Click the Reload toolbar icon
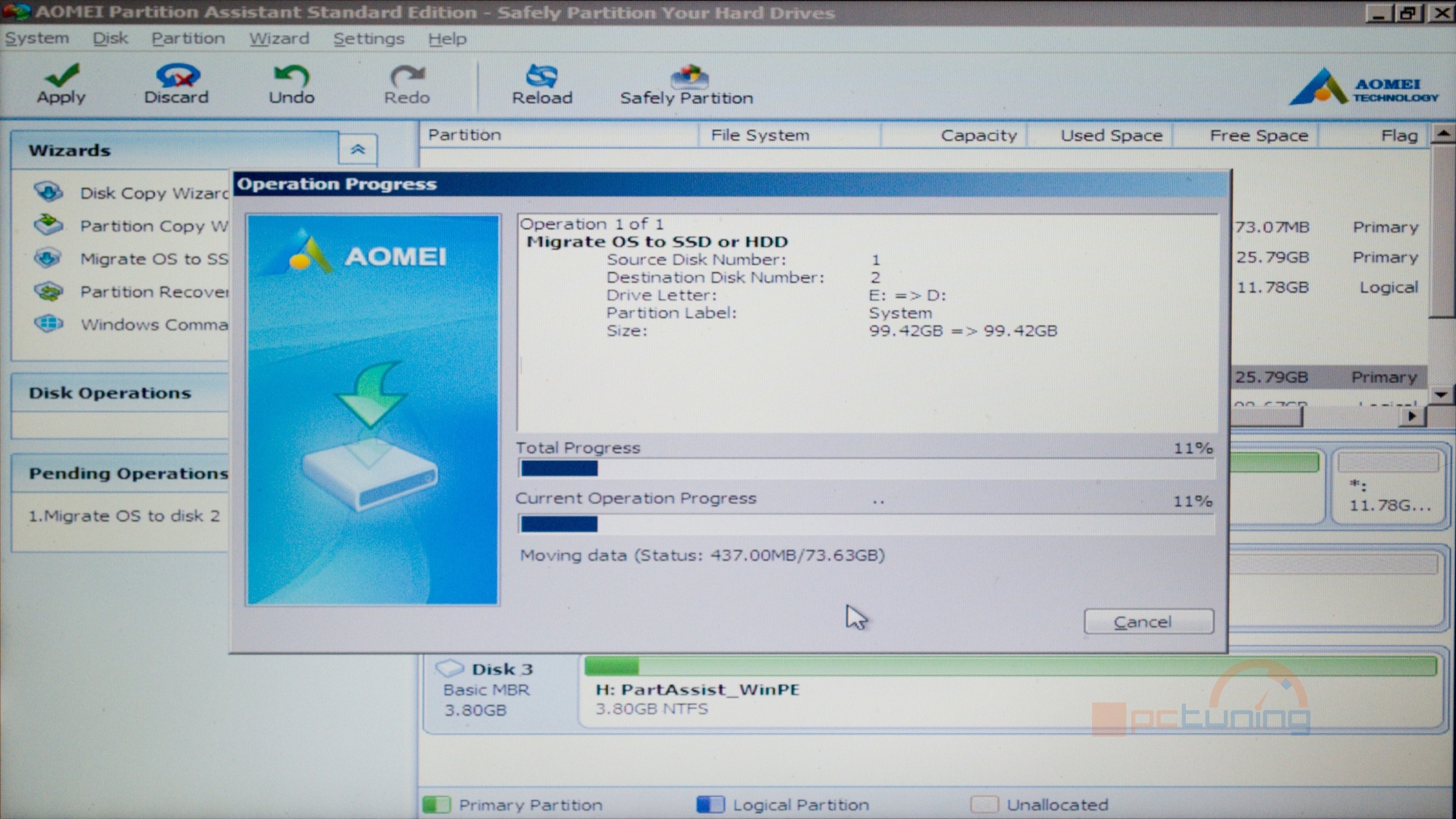1456x819 pixels. (x=542, y=75)
